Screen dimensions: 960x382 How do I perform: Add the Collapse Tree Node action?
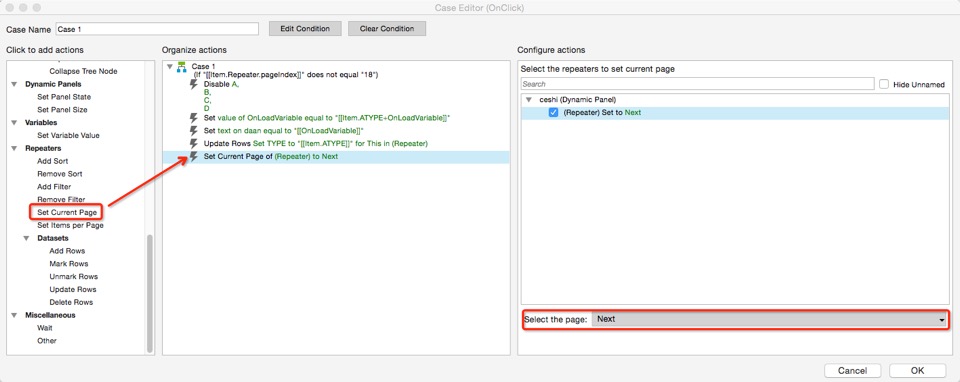(x=83, y=71)
